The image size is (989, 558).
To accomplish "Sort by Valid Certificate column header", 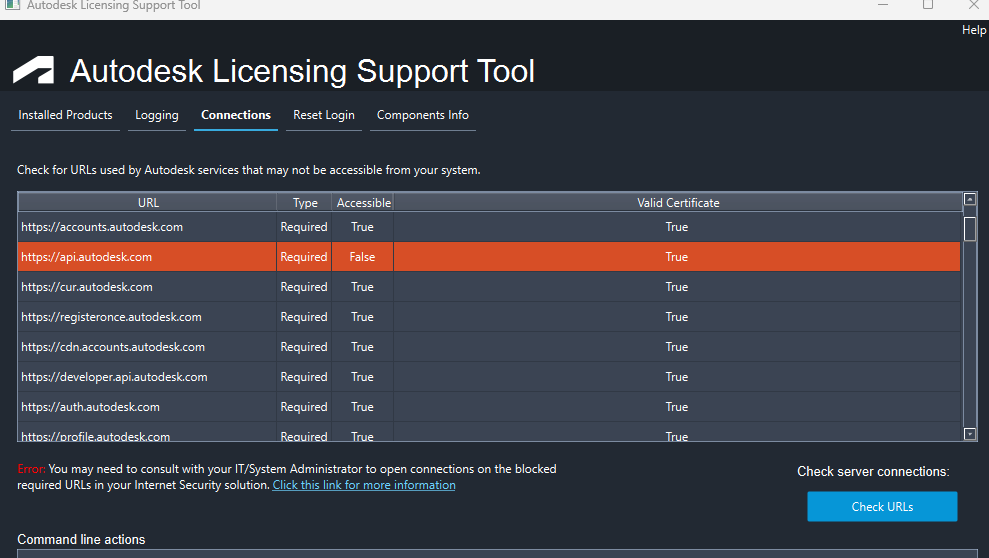I will 678,202.
